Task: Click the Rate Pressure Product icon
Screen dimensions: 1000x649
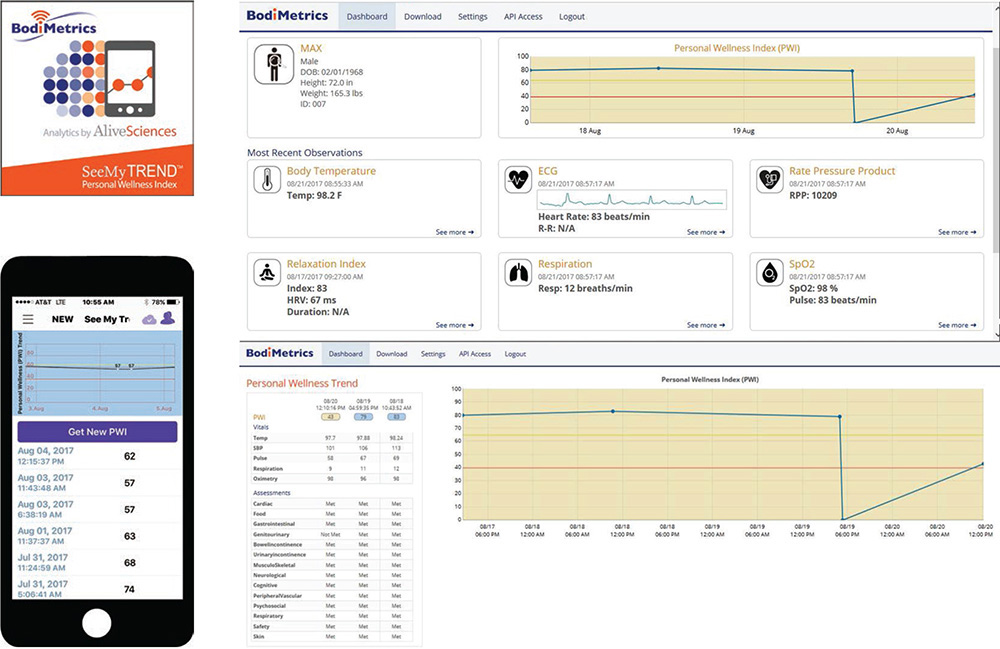Action: (769, 180)
